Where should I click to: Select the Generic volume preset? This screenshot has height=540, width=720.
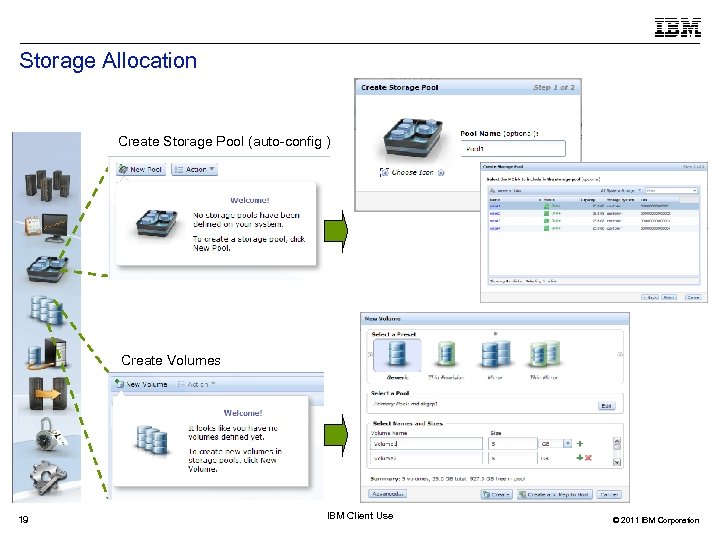(x=397, y=360)
